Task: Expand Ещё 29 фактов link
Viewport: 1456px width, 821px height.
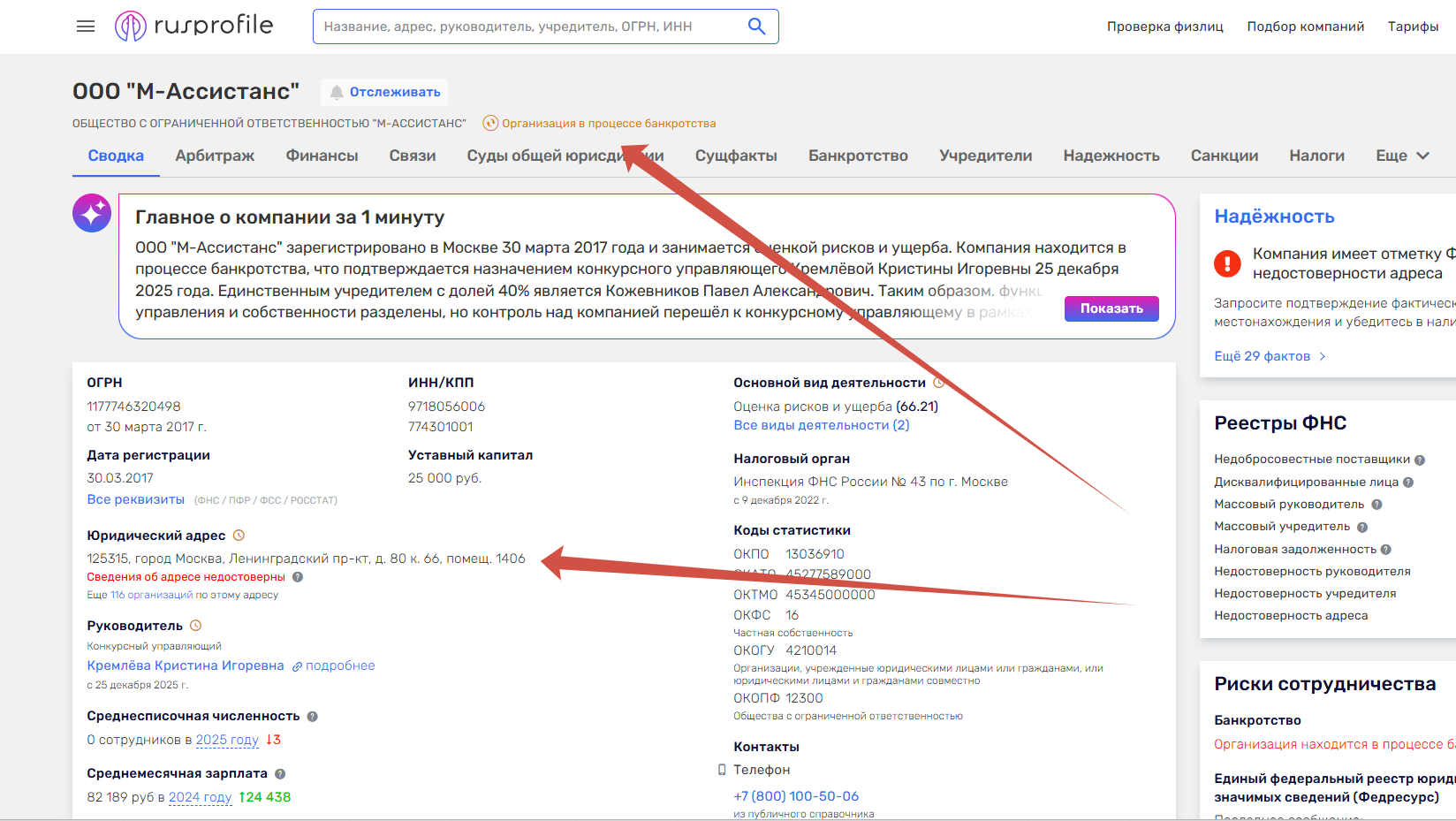Action: tap(1270, 356)
